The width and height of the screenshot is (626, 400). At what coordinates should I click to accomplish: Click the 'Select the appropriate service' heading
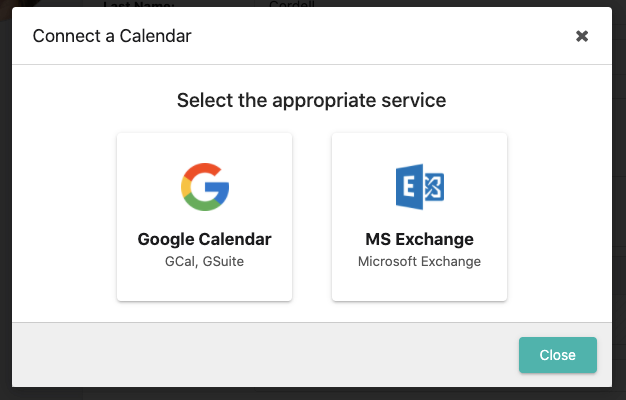coord(311,100)
